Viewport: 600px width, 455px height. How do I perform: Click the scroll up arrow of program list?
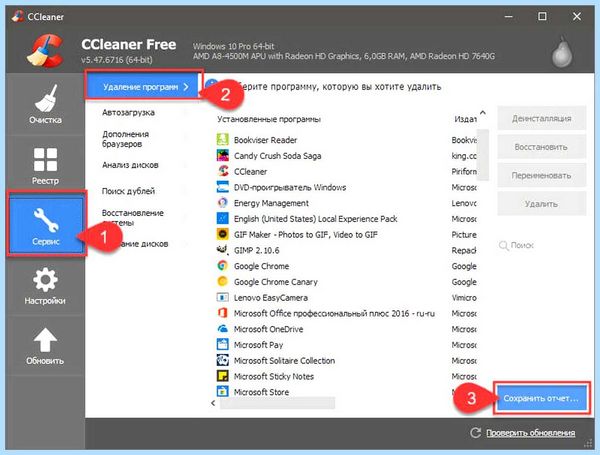coord(483,113)
